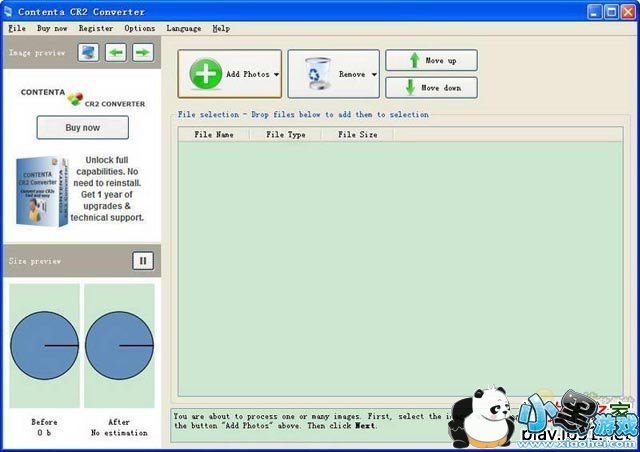Click the recycle bin Remove icon
The image size is (640, 452).
click(318, 73)
